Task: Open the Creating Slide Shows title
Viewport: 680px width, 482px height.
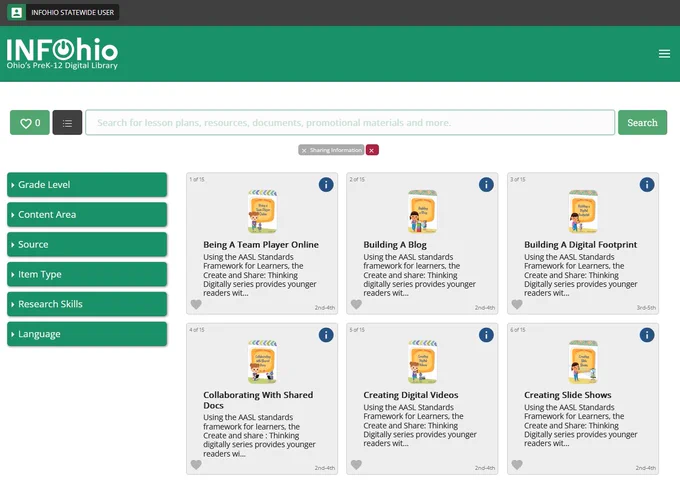Action: (x=568, y=395)
